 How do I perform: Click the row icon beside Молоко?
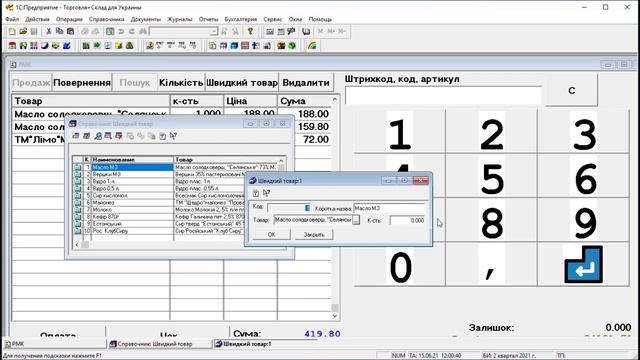(78, 209)
